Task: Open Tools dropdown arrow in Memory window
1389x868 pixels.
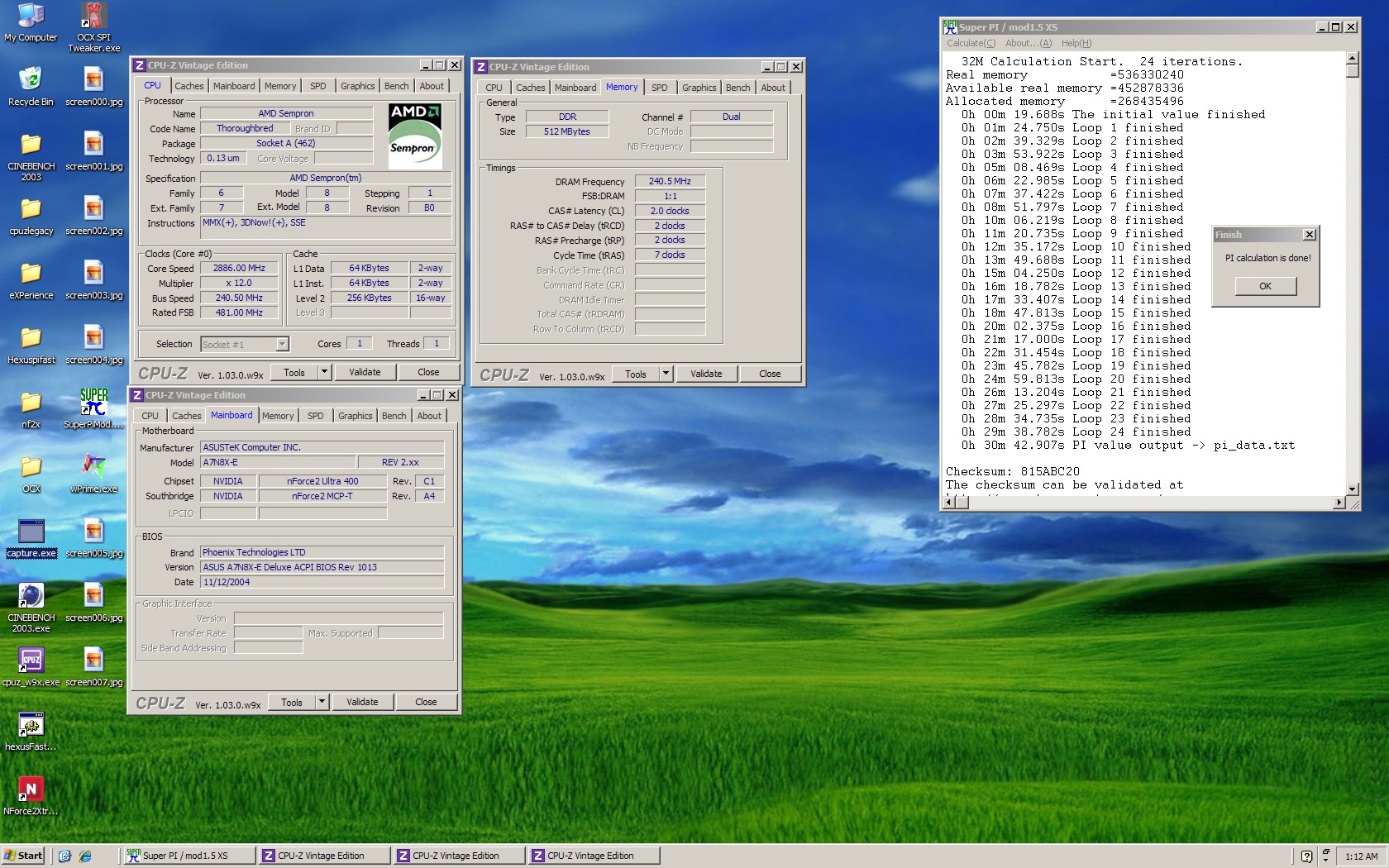Action: (666, 374)
